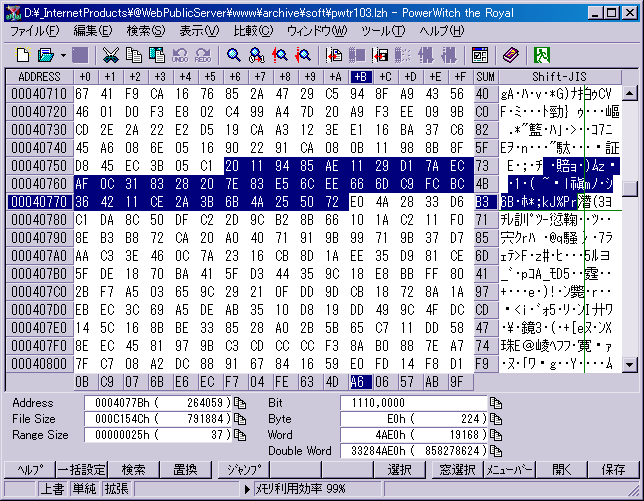The image size is (644, 501).
Task: Click the Find and Replace icon
Action: click(257, 55)
